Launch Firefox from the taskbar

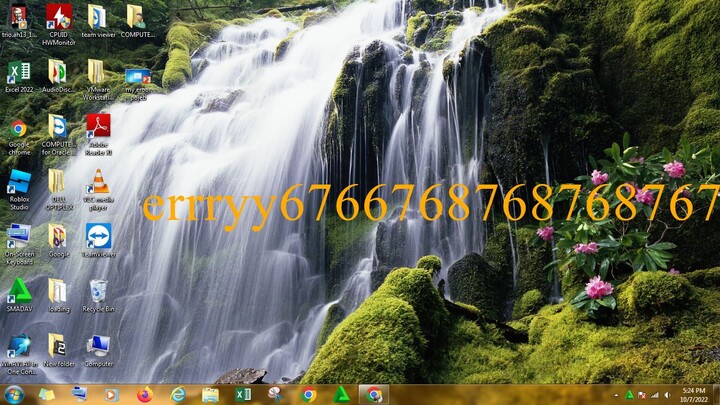point(144,395)
